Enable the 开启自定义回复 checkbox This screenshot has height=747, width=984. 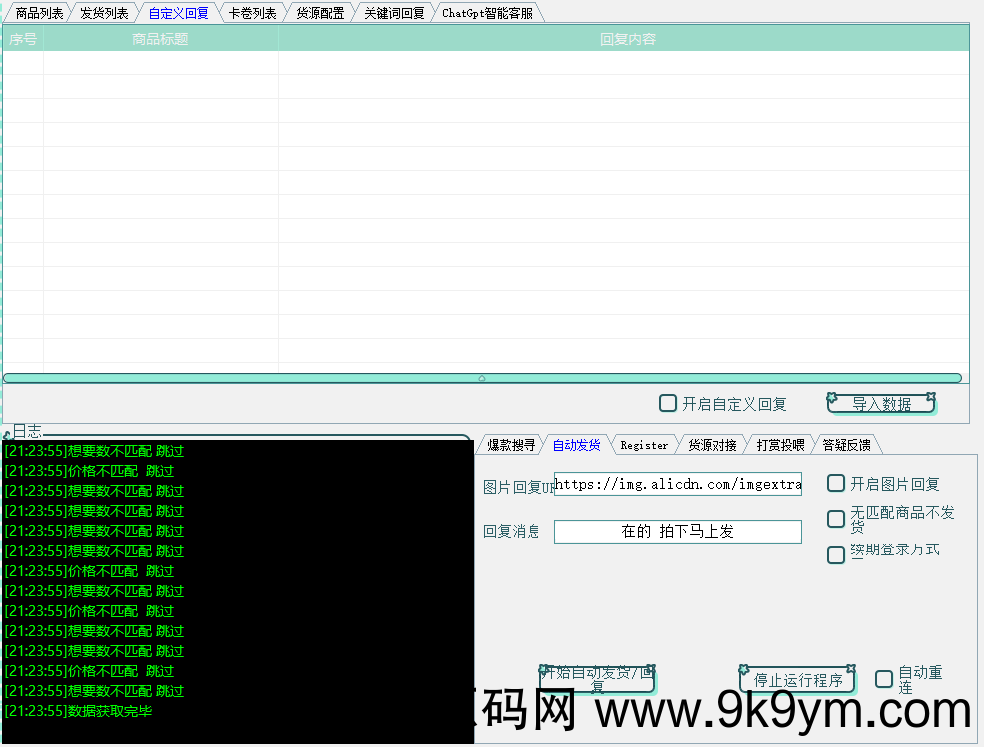[668, 404]
